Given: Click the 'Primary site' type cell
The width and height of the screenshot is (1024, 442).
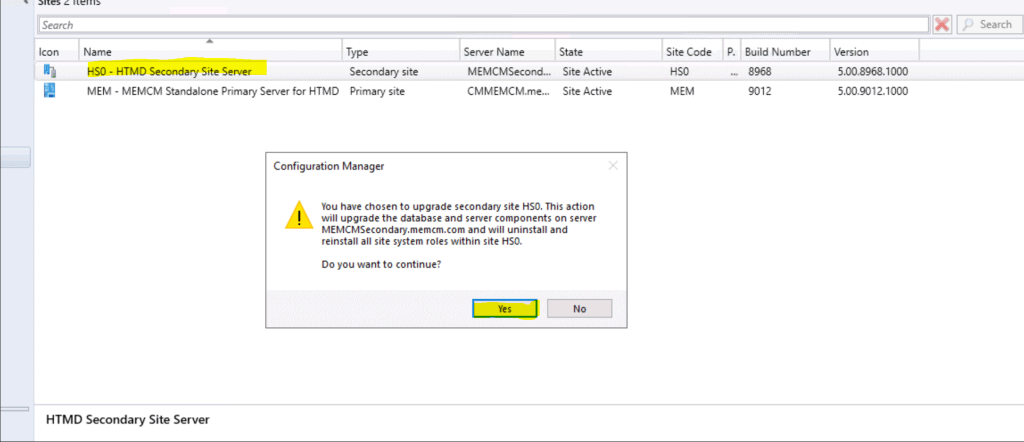Looking at the screenshot, I should (x=377, y=91).
